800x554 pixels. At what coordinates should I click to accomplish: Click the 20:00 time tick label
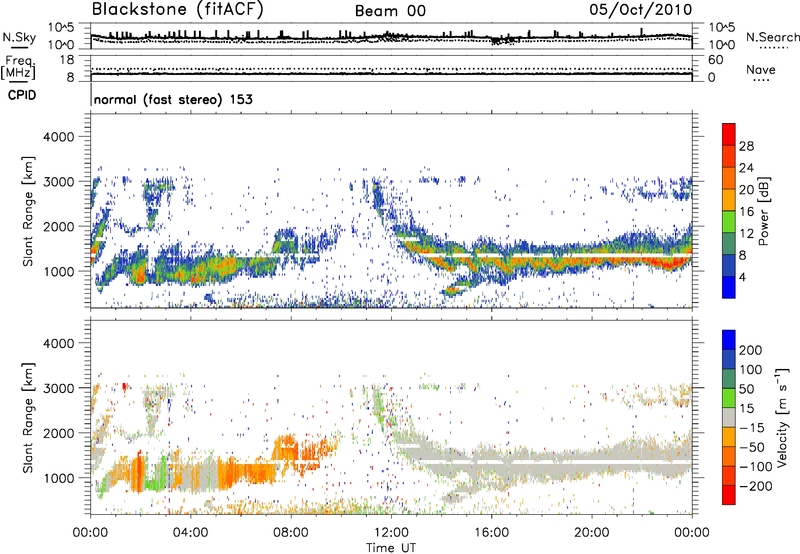pyautogui.click(x=591, y=533)
